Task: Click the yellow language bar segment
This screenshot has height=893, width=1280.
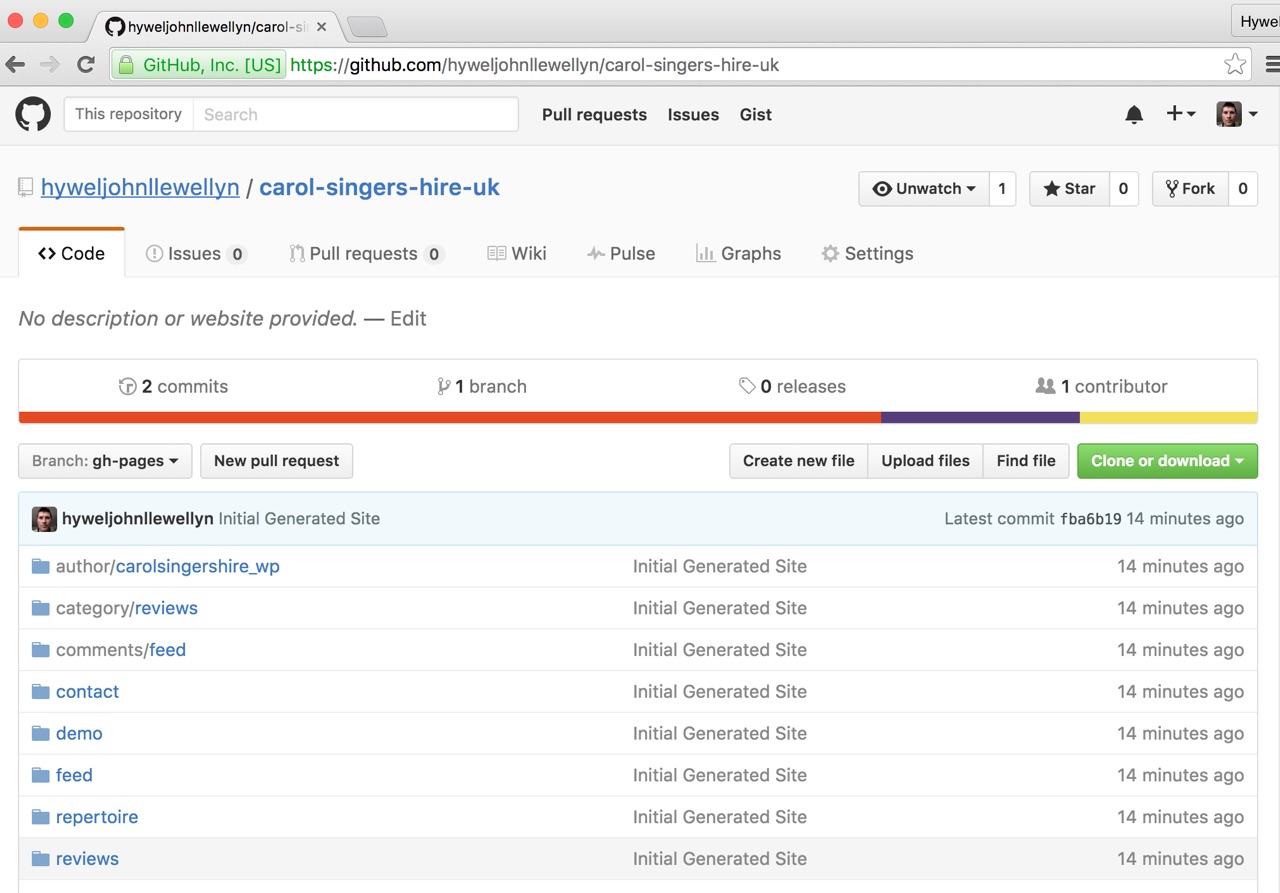Action: (1169, 418)
